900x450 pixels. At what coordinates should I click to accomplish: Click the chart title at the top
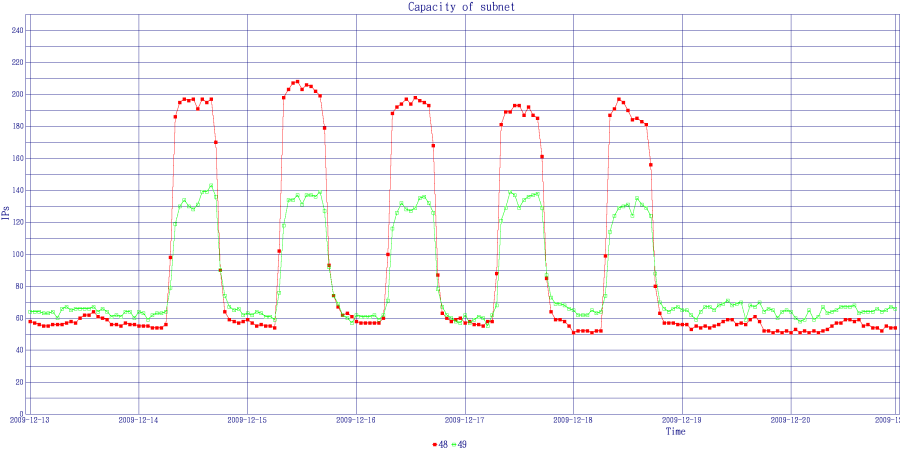pyautogui.click(x=461, y=7)
